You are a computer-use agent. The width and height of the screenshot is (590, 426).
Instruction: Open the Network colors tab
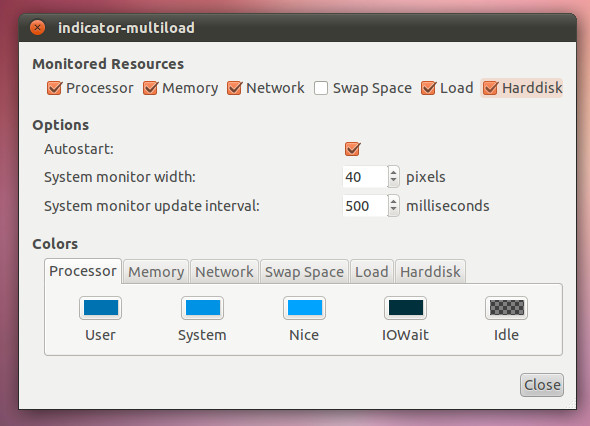(x=224, y=272)
